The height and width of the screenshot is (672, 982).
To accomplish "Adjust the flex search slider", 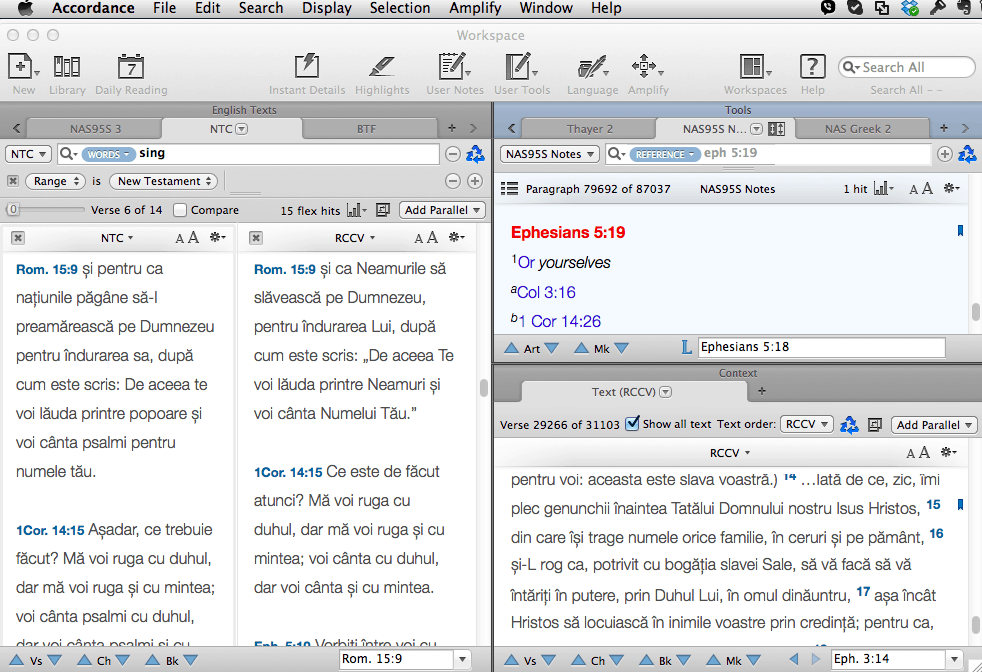I will 13,209.
